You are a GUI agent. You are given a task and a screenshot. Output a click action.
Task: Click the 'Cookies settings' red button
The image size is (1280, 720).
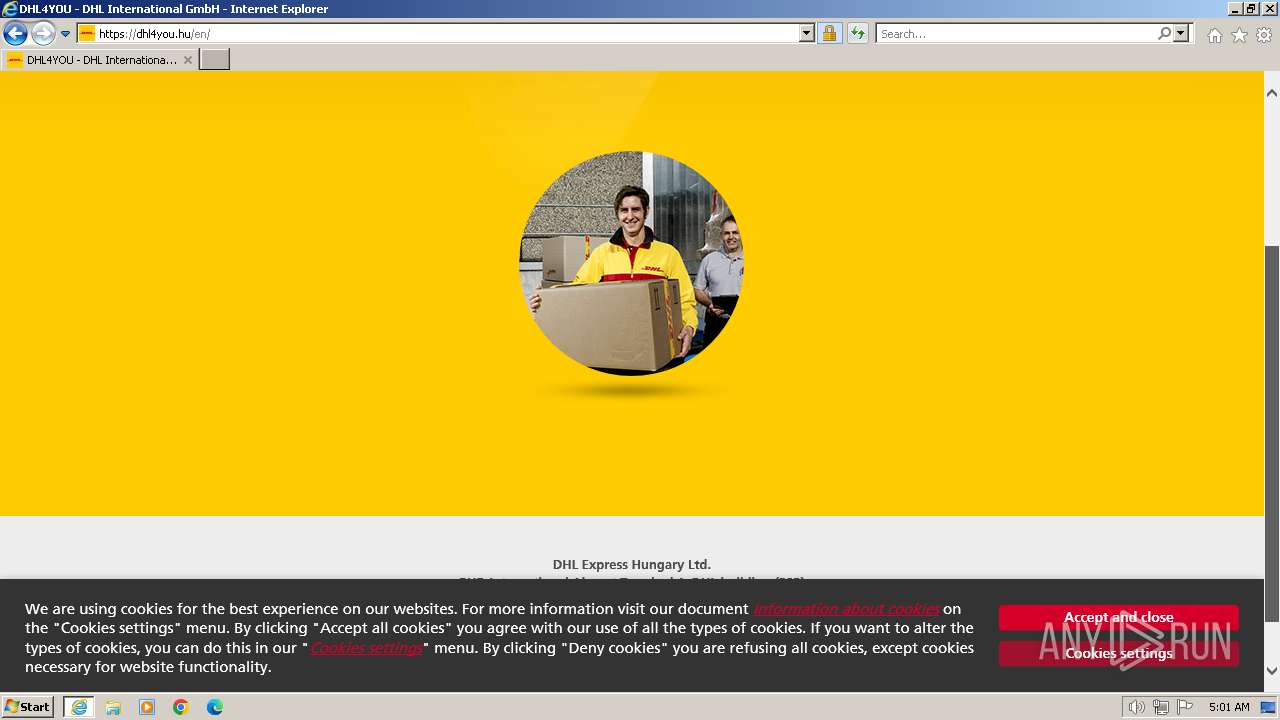pos(1118,653)
